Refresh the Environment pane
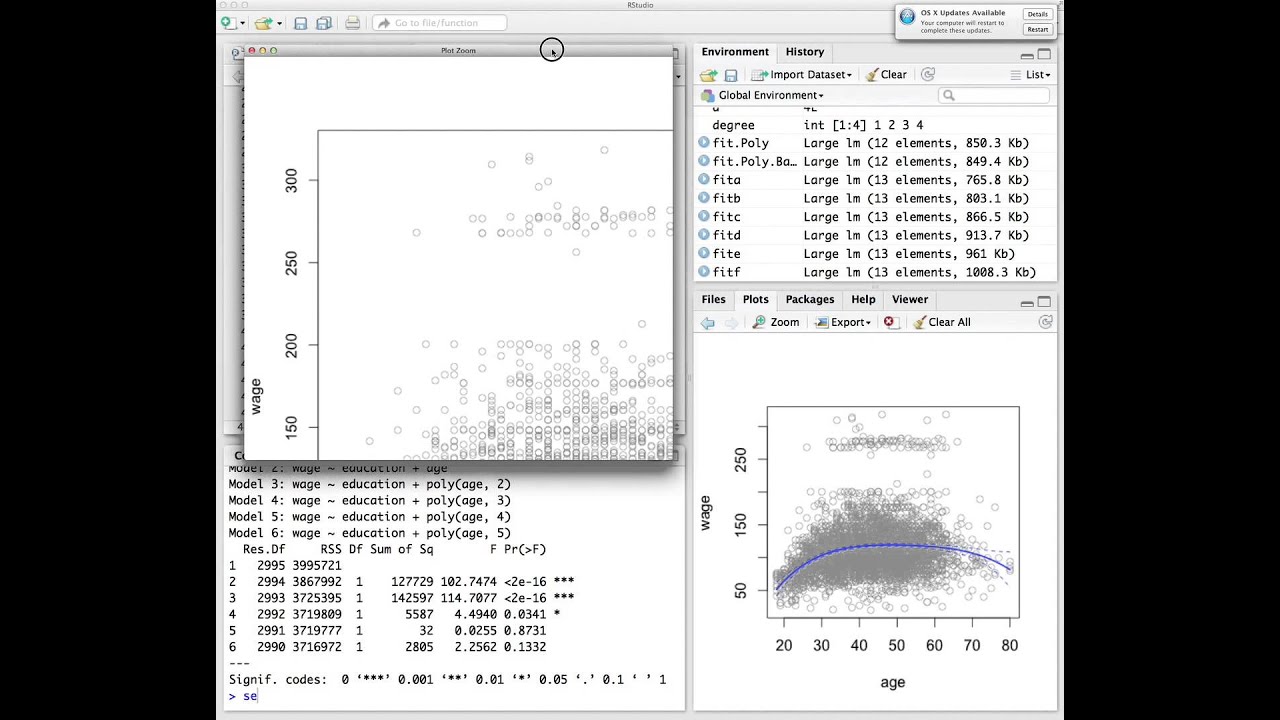The width and height of the screenshot is (1280, 720). [928, 75]
